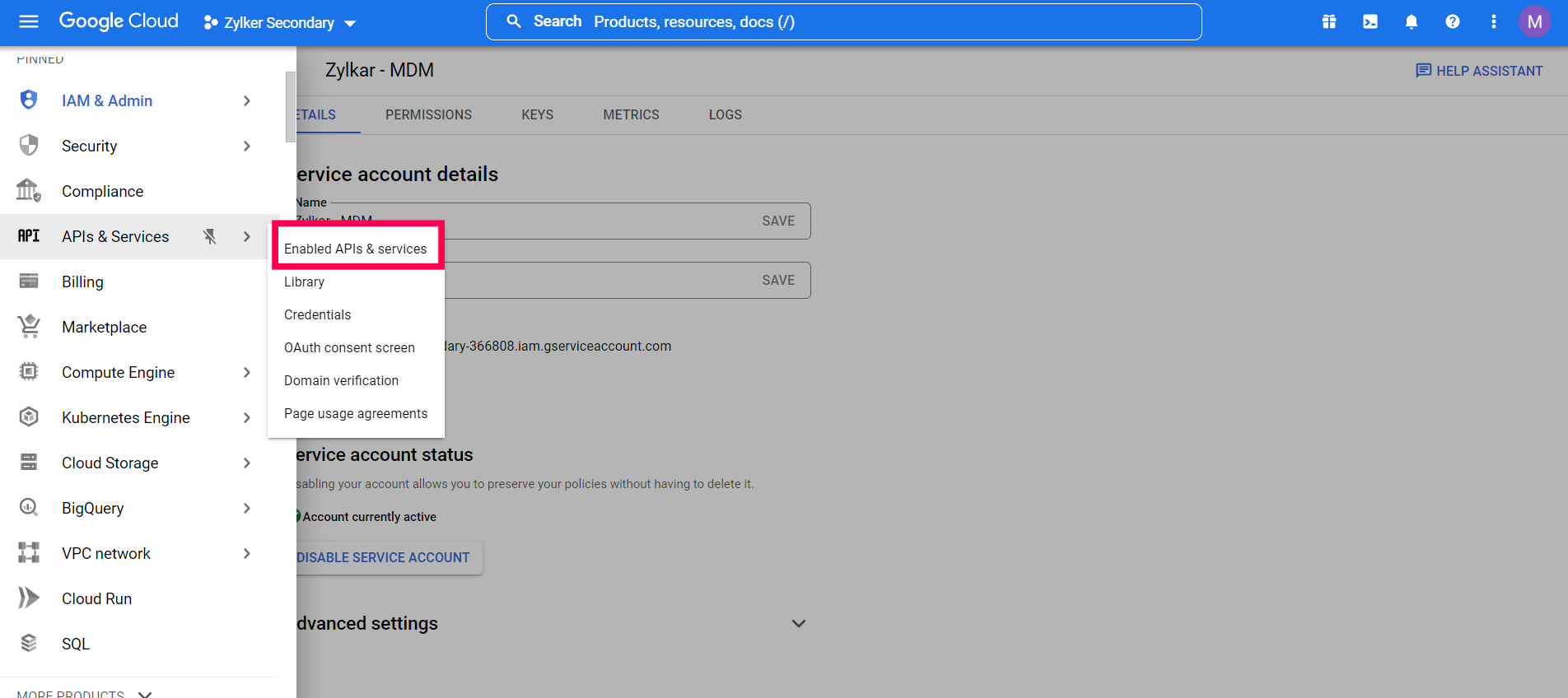
Task: Click the API icon for APIs & Services
Action: click(29, 236)
